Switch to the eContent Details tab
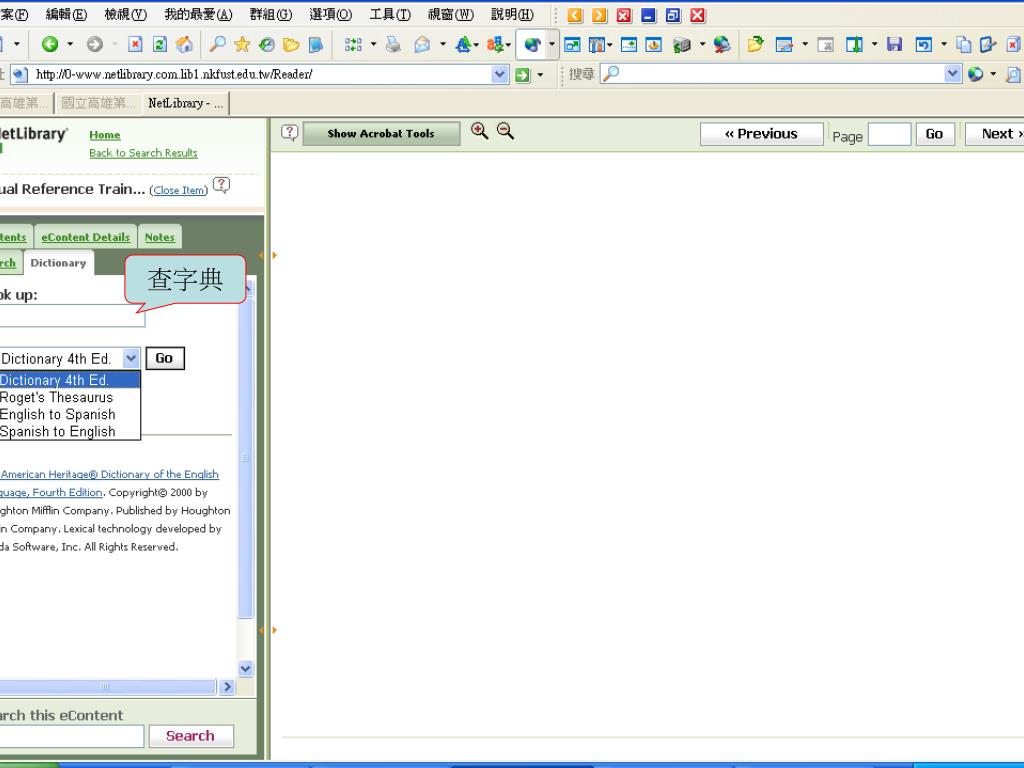This screenshot has width=1024, height=768. 86,237
